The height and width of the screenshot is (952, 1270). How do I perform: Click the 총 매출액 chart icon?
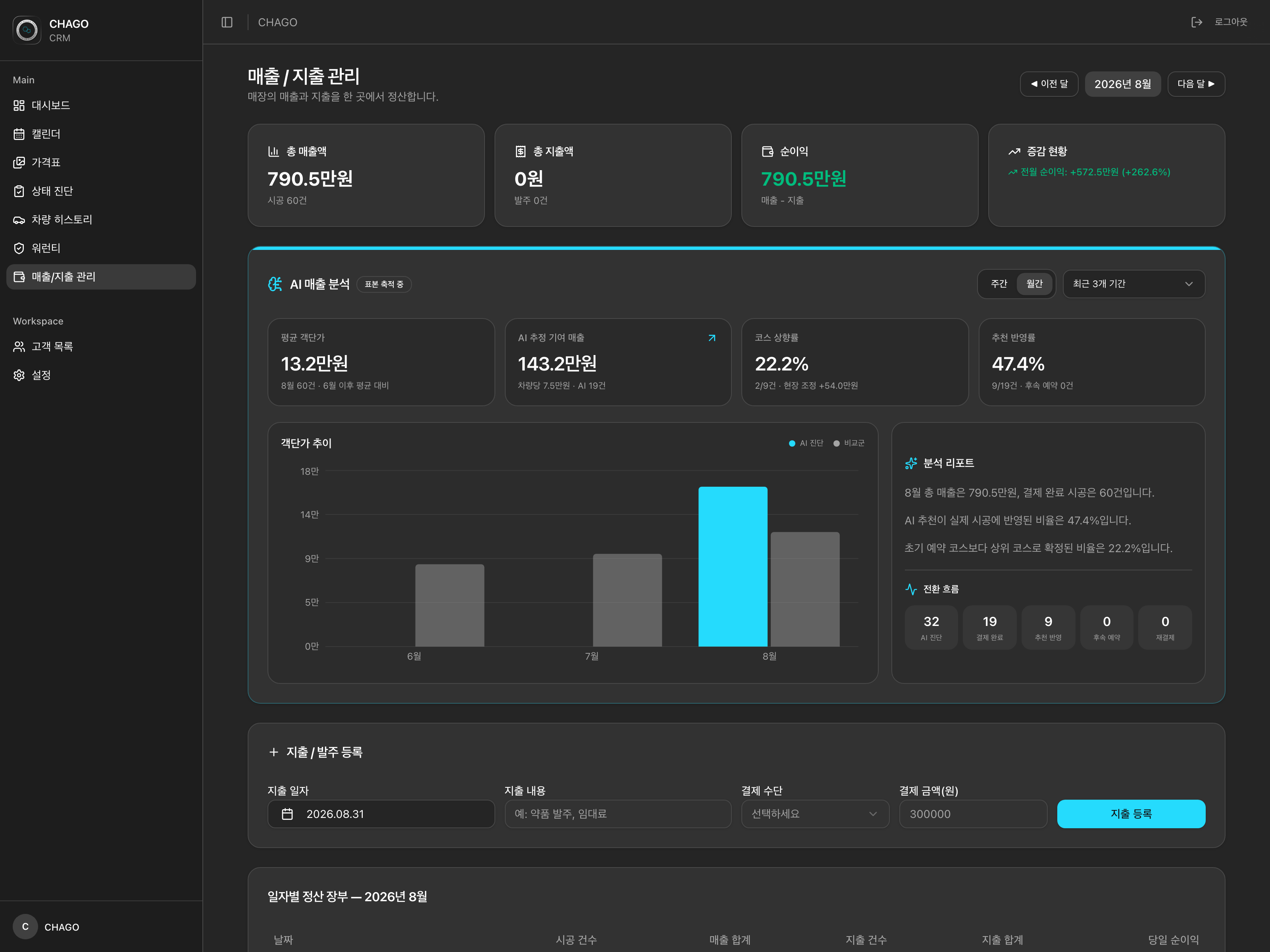(x=273, y=152)
